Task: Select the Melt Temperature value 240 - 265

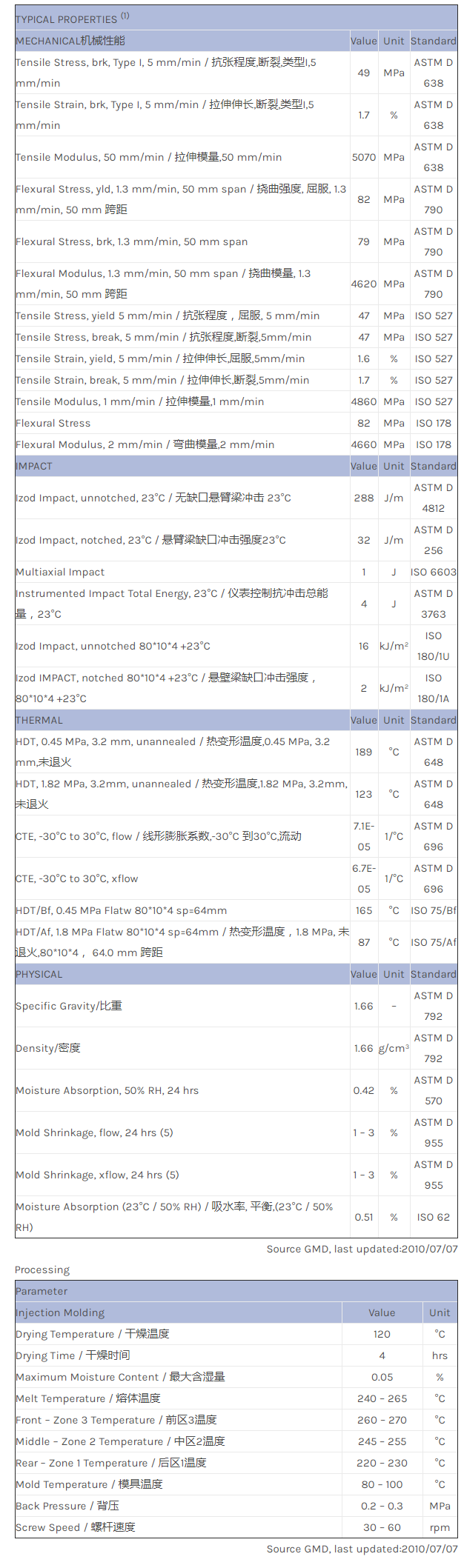Action: pyautogui.click(x=382, y=1398)
